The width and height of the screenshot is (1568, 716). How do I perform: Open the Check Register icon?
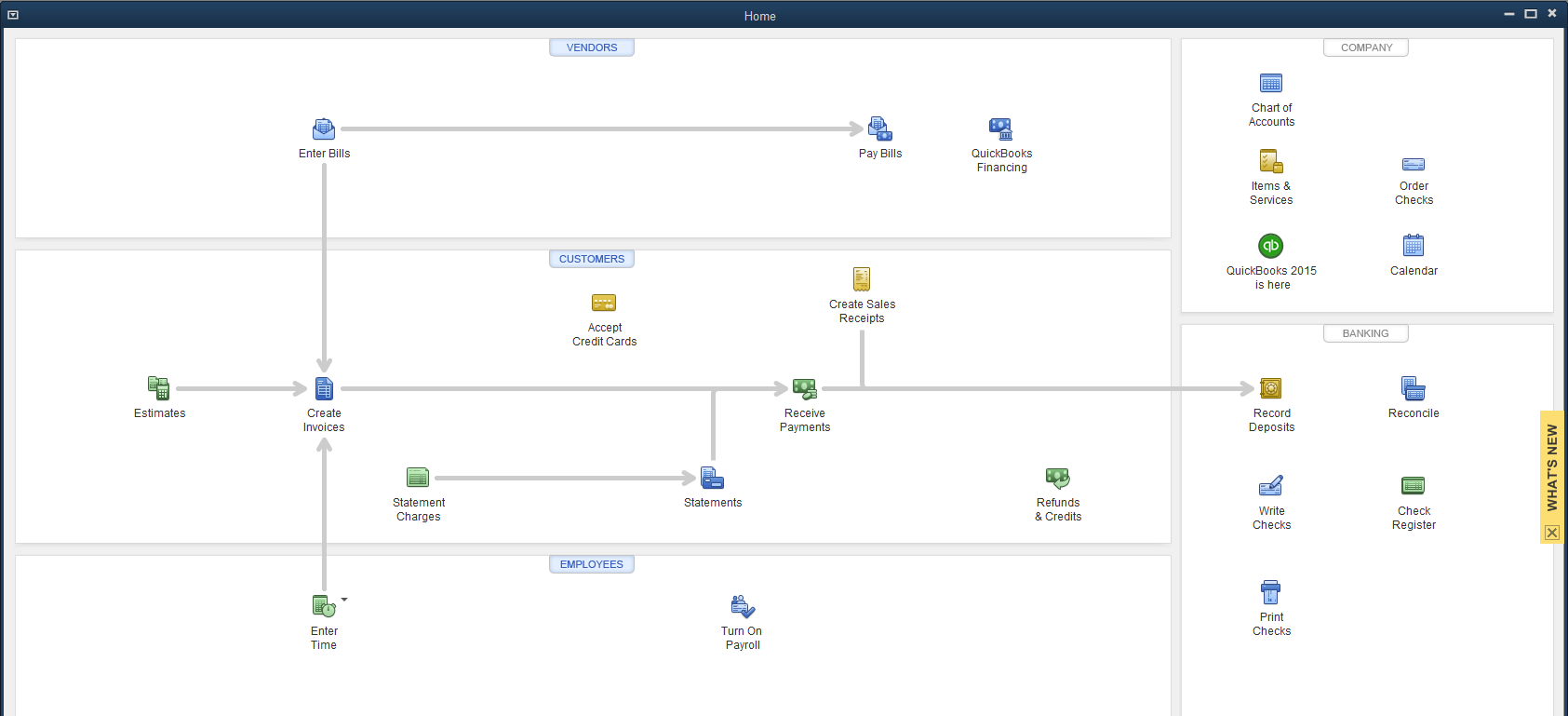pyautogui.click(x=1414, y=485)
